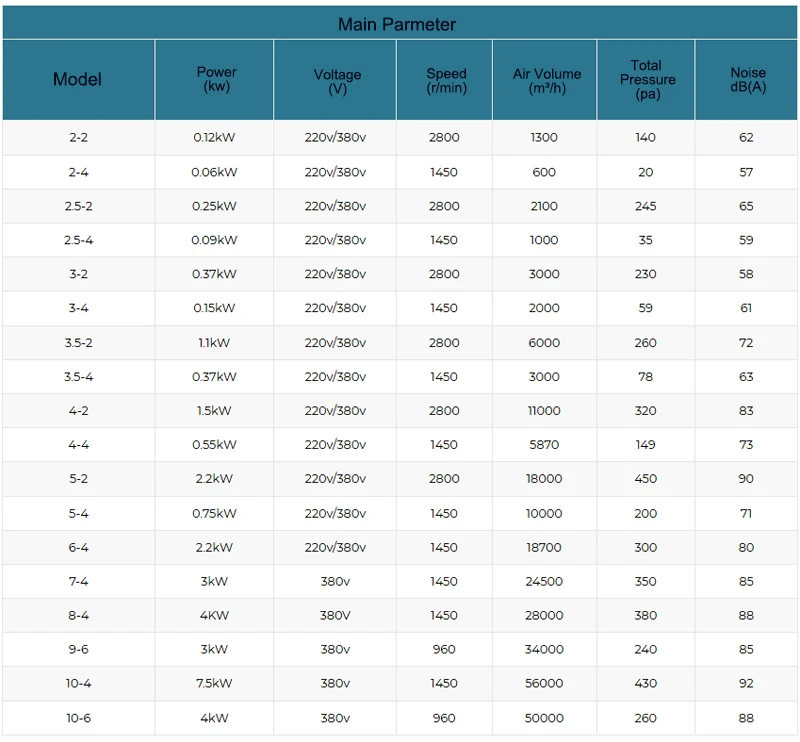Screen dimensions: 800x742
Task: Click the "Main Parmeter" table title
Action: 397,24
